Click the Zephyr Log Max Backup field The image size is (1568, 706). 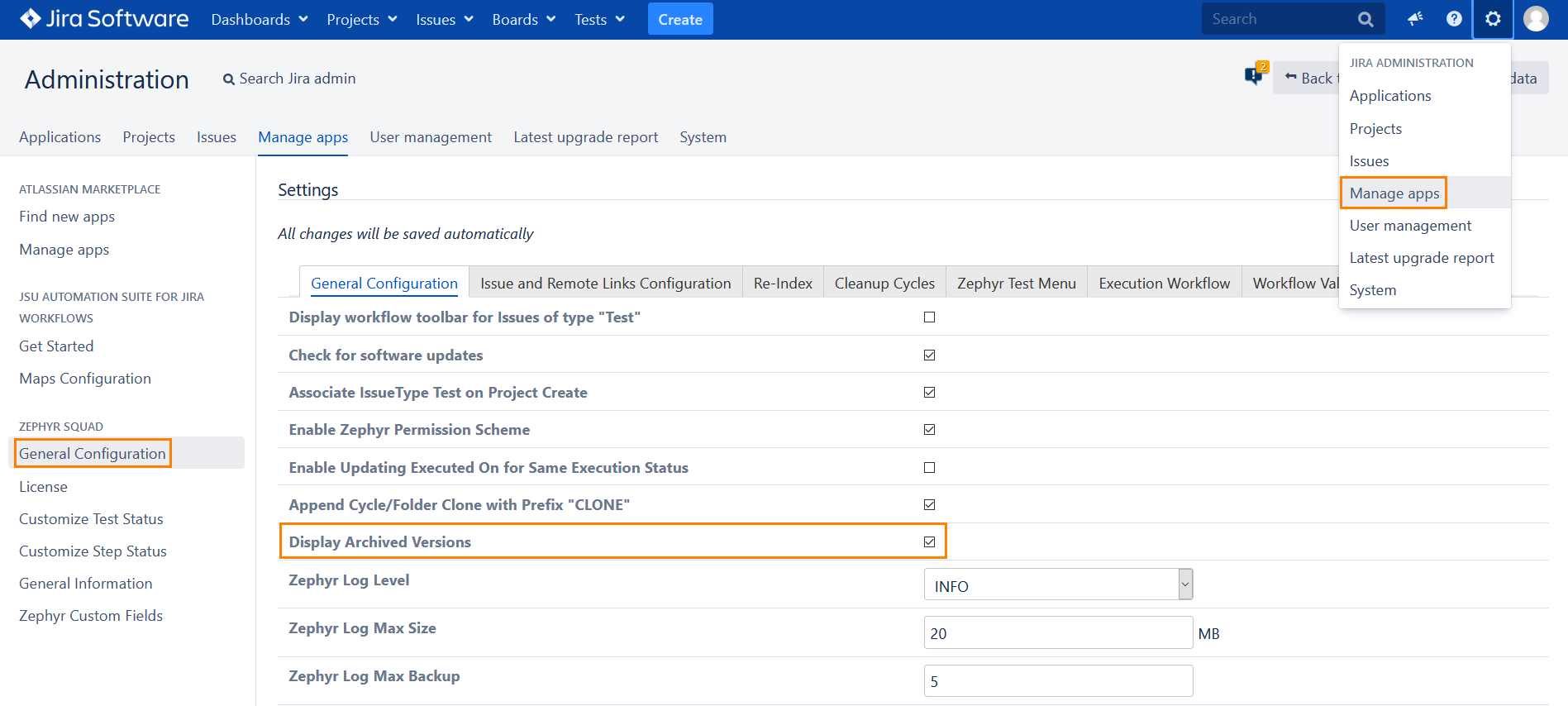[1058, 681]
